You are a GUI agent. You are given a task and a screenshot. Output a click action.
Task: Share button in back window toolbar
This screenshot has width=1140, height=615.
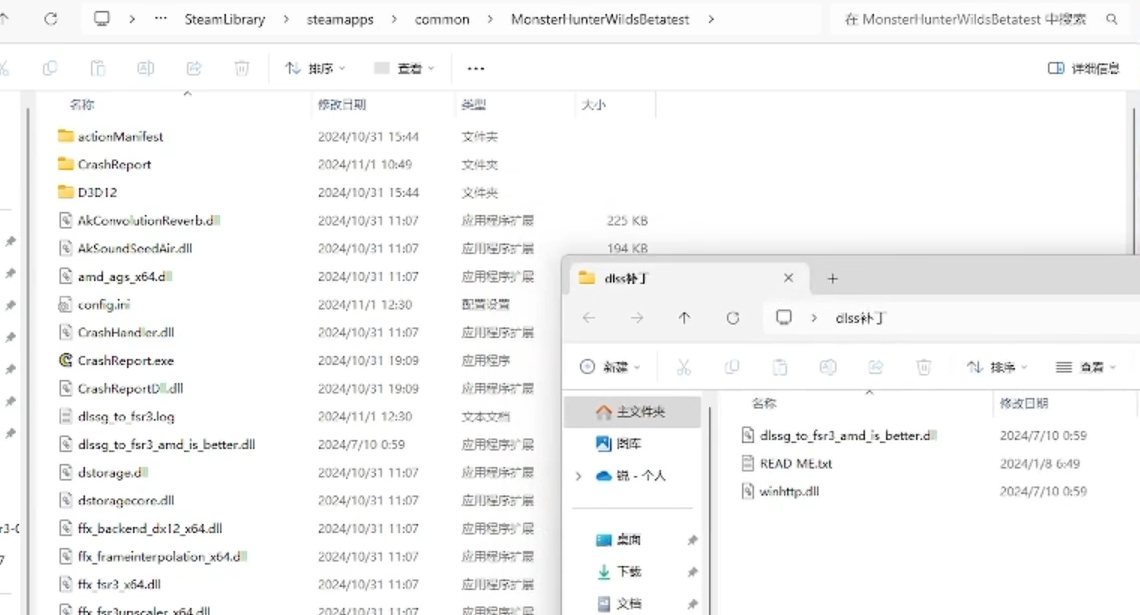(x=193, y=68)
